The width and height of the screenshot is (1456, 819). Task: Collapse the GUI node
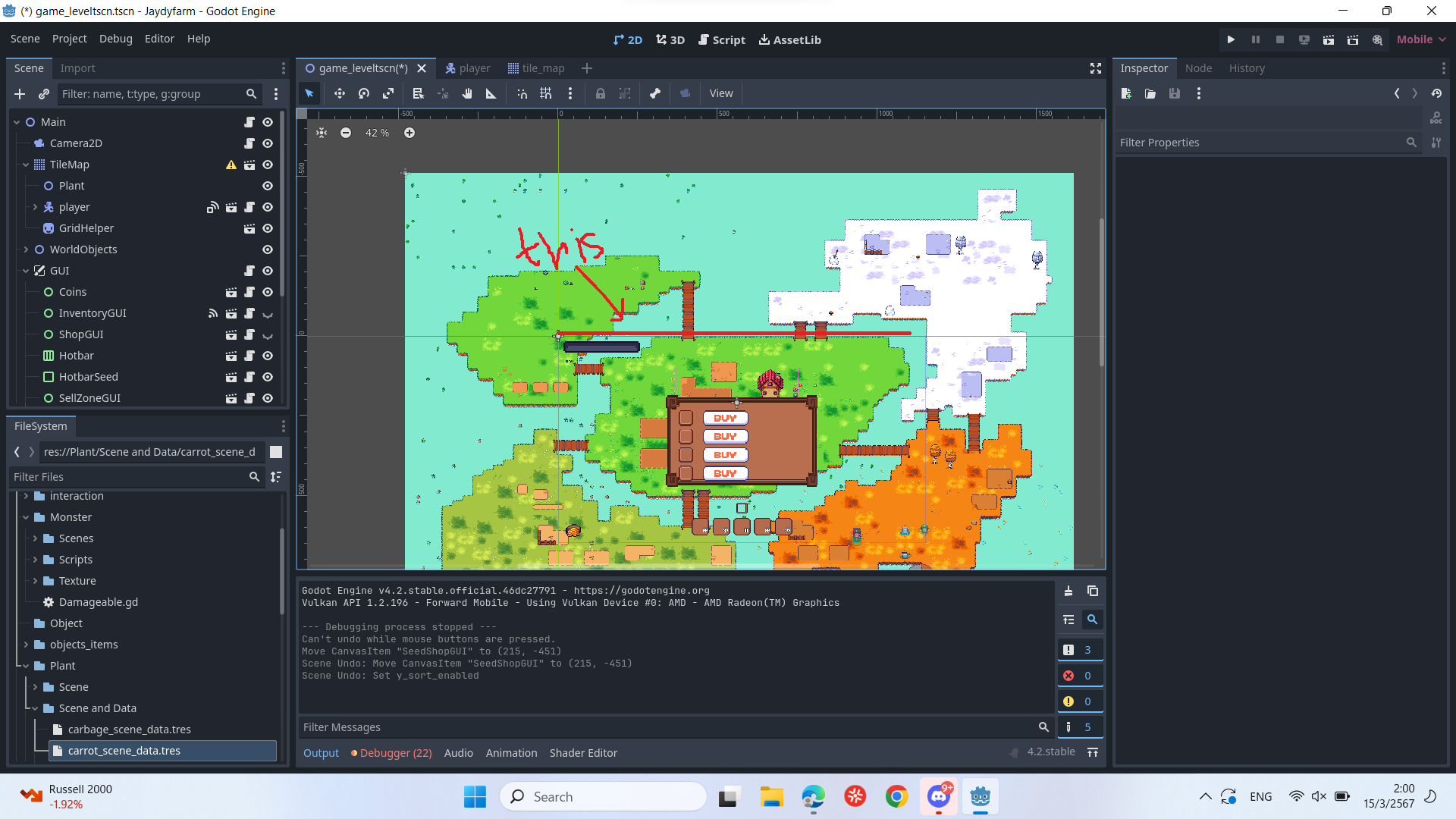pos(26,271)
